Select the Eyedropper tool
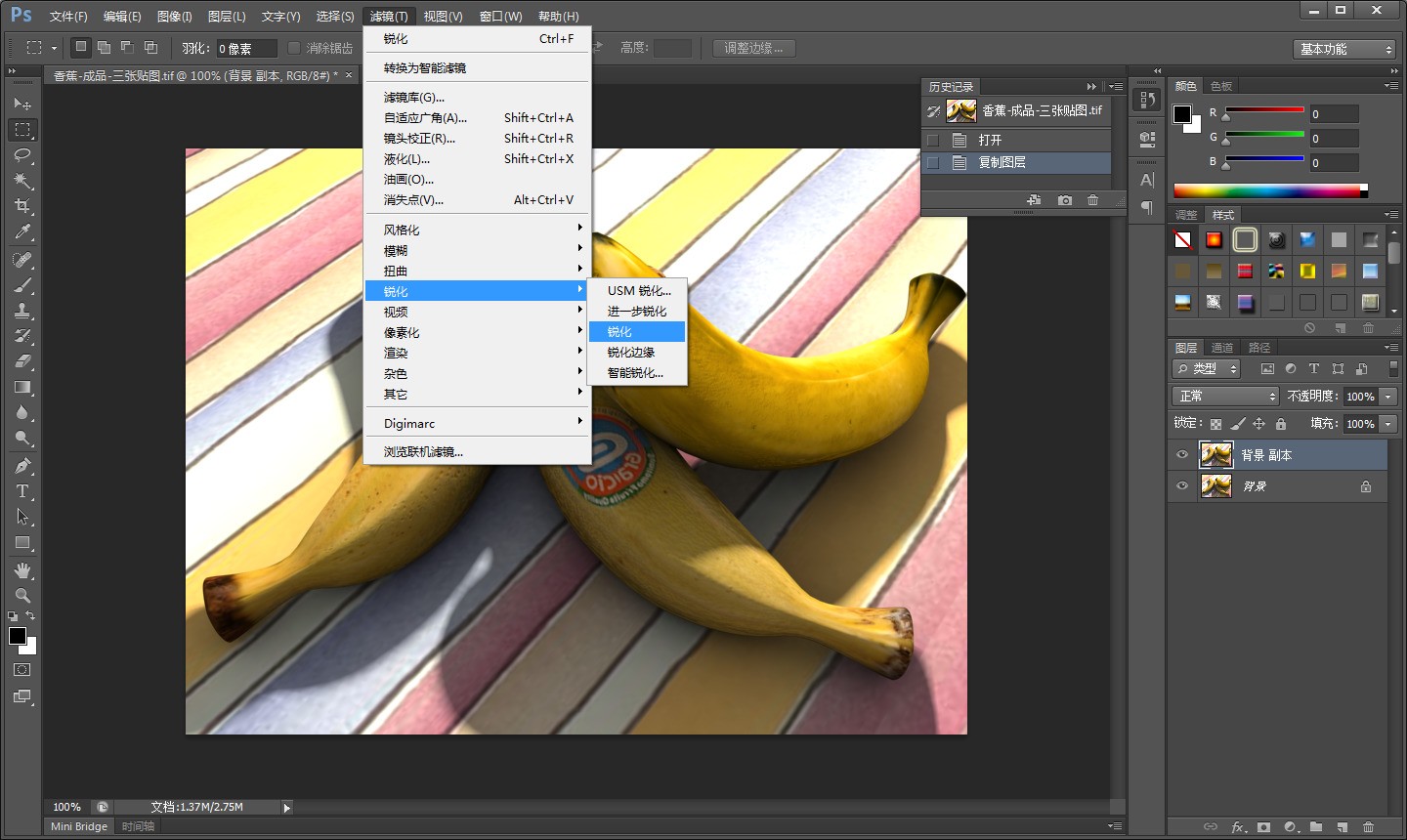1407x840 pixels. 22,231
